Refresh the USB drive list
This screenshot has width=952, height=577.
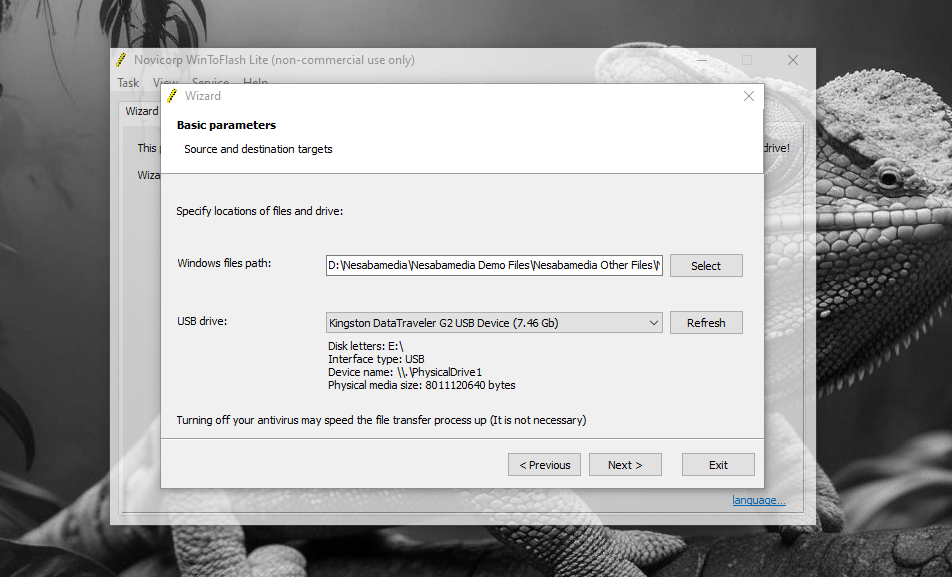706,323
